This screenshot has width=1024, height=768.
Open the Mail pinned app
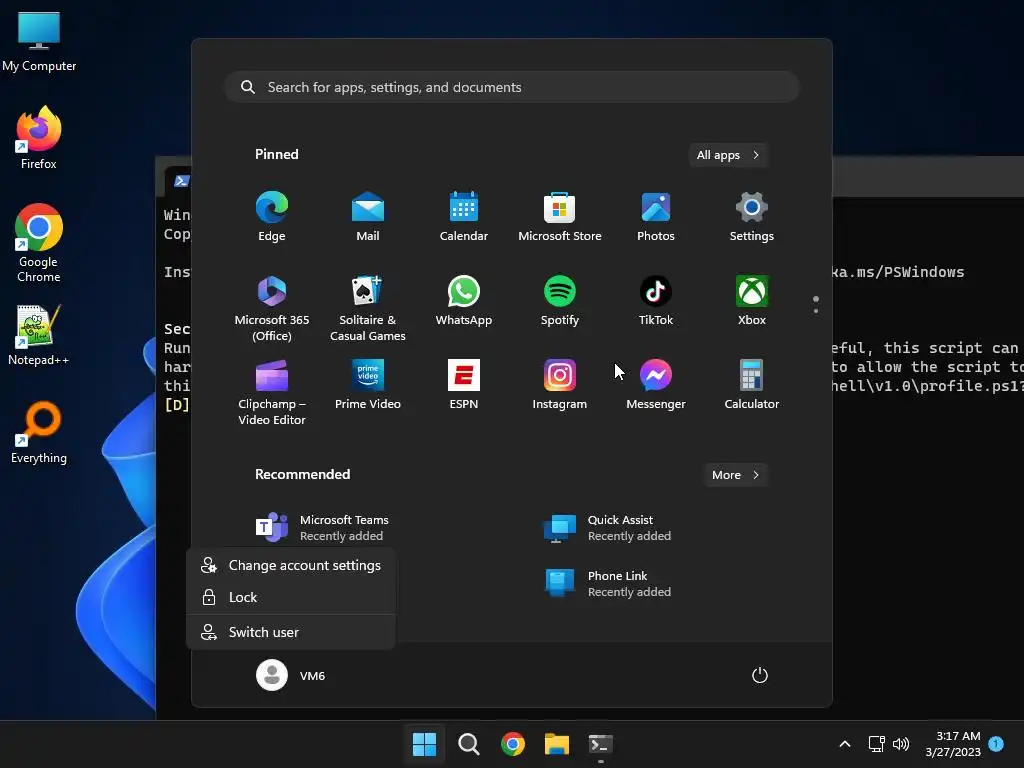pyautogui.click(x=368, y=217)
